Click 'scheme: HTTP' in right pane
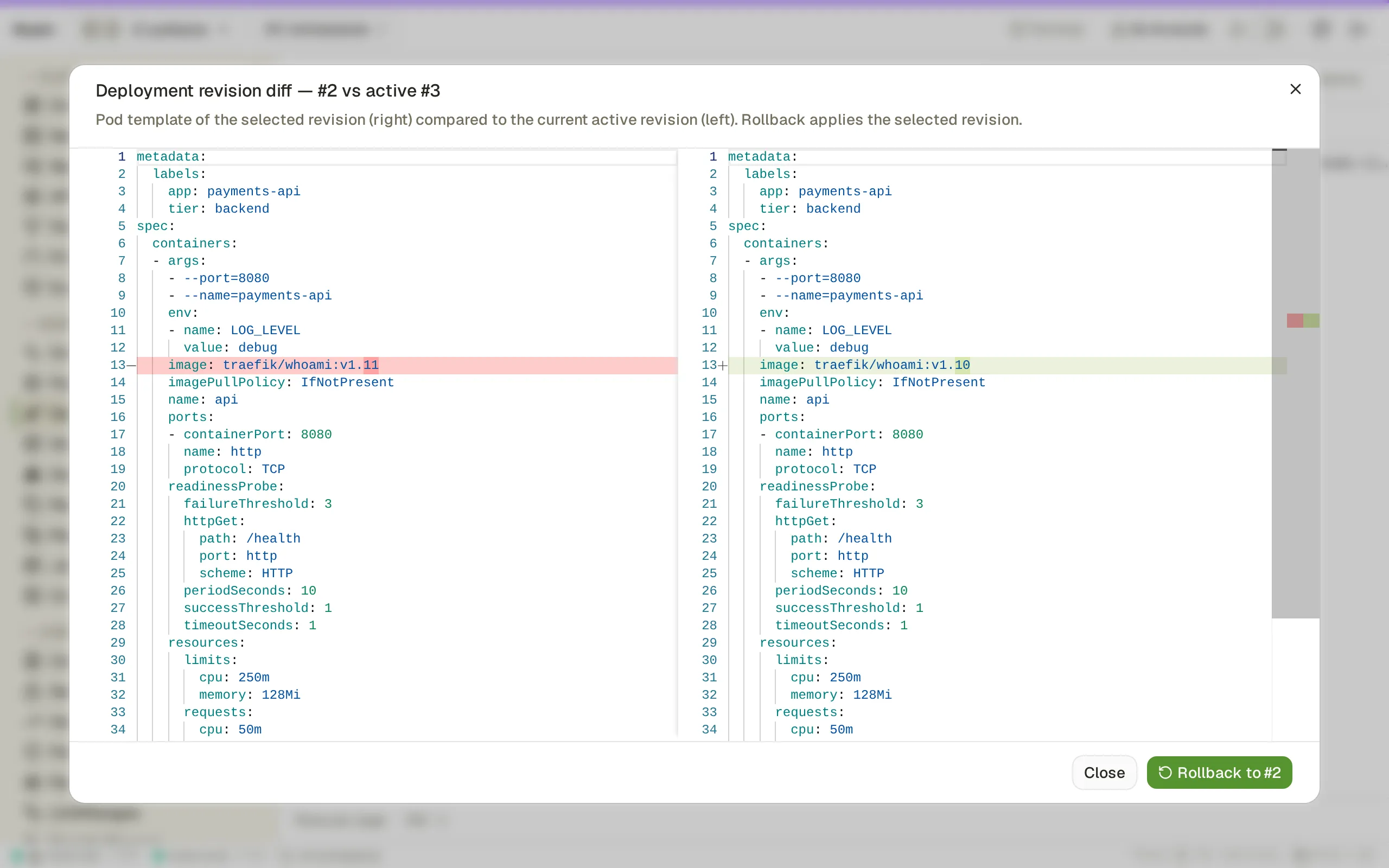 [837, 573]
